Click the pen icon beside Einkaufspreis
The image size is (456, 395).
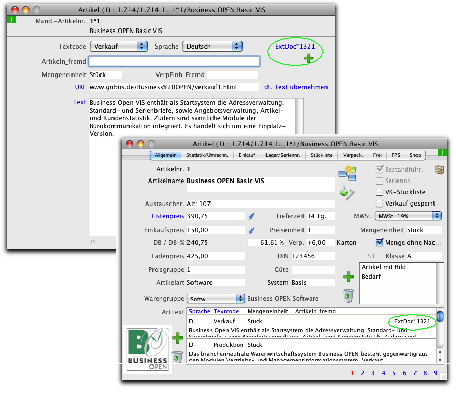coord(252,230)
